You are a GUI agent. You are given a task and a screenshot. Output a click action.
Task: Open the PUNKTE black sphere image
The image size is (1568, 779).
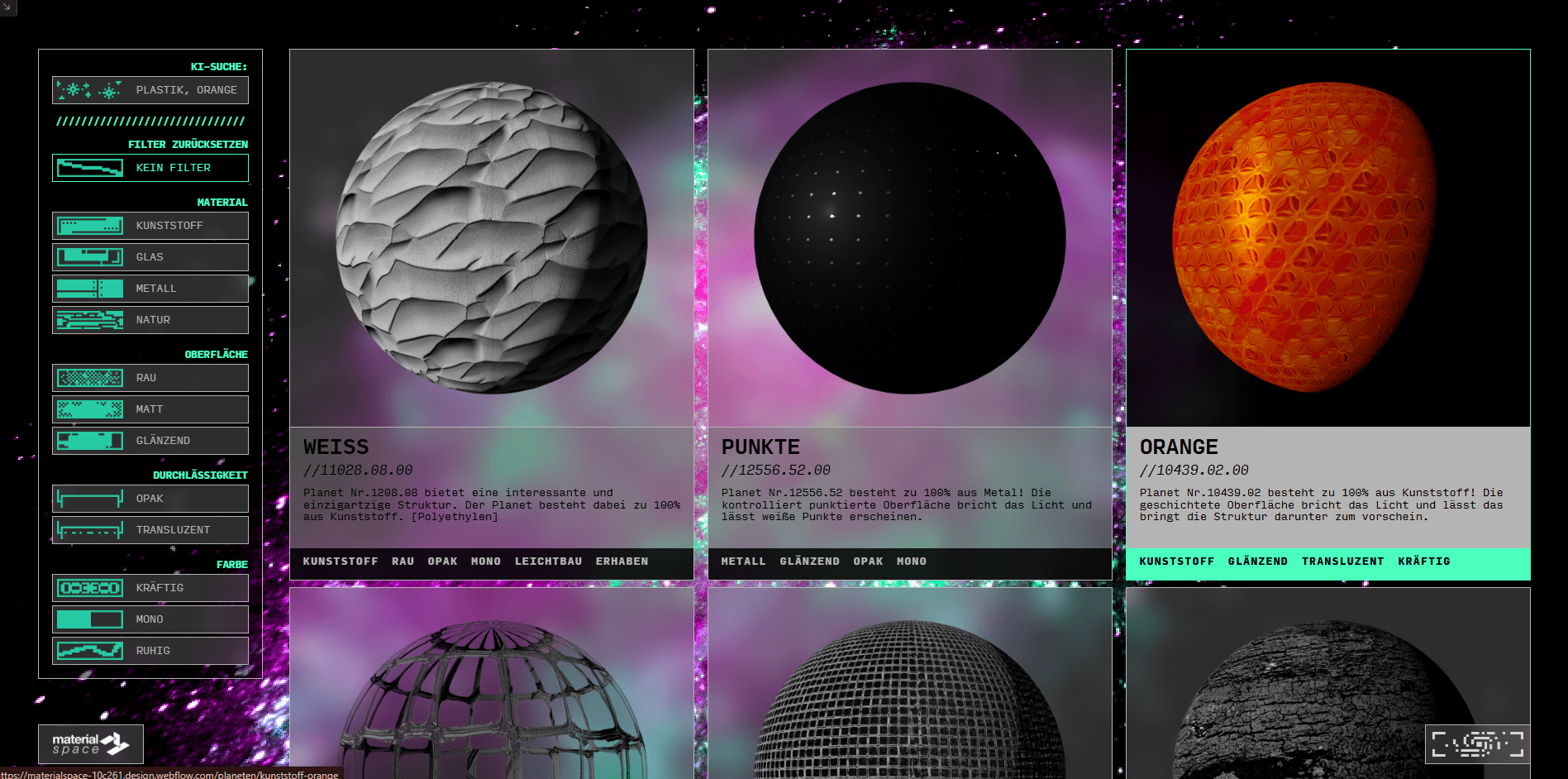pos(910,238)
